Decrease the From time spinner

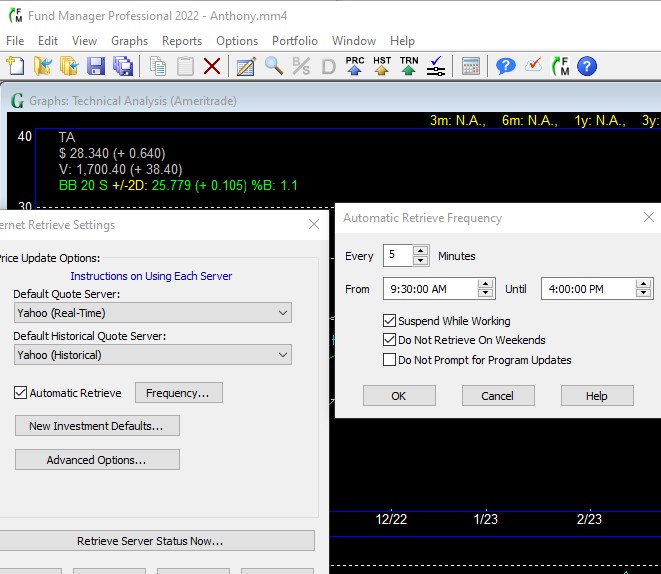coord(486,293)
